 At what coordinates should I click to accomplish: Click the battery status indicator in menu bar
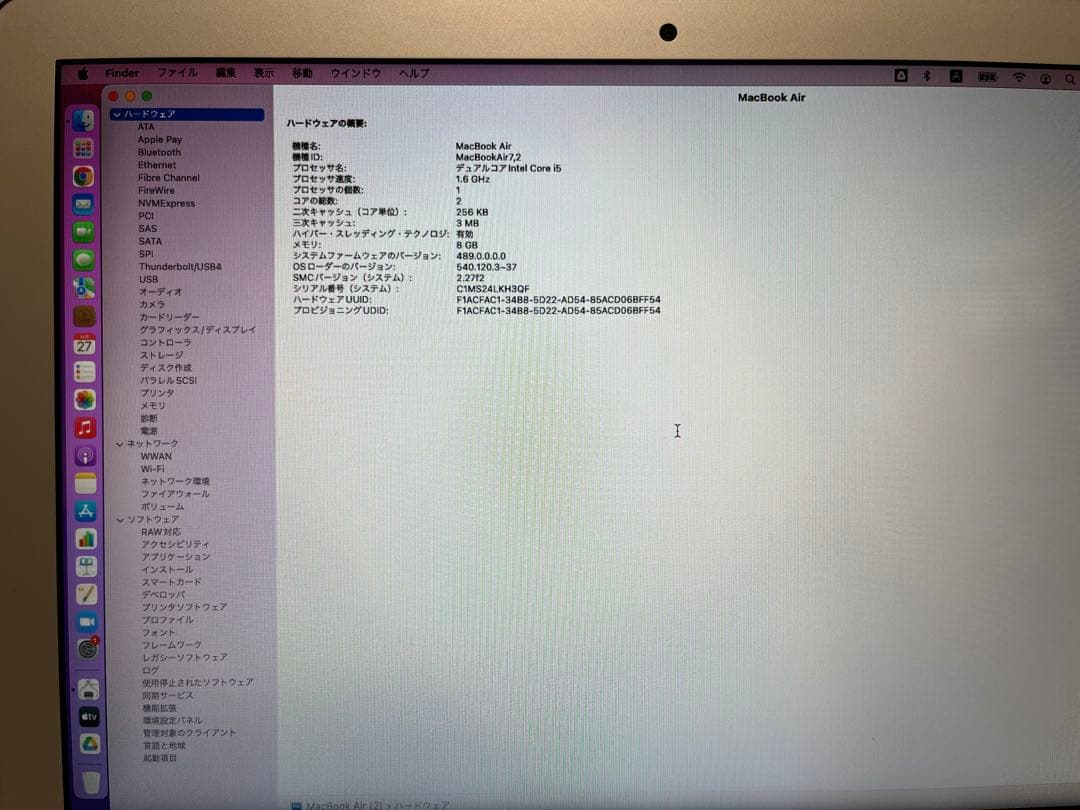tap(986, 76)
